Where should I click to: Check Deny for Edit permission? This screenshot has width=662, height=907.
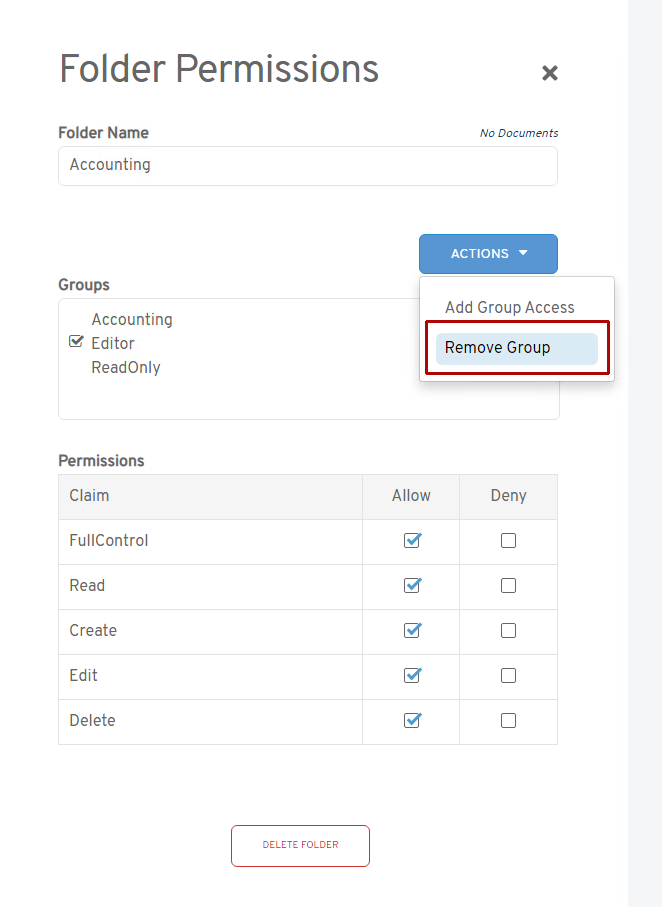pos(508,676)
